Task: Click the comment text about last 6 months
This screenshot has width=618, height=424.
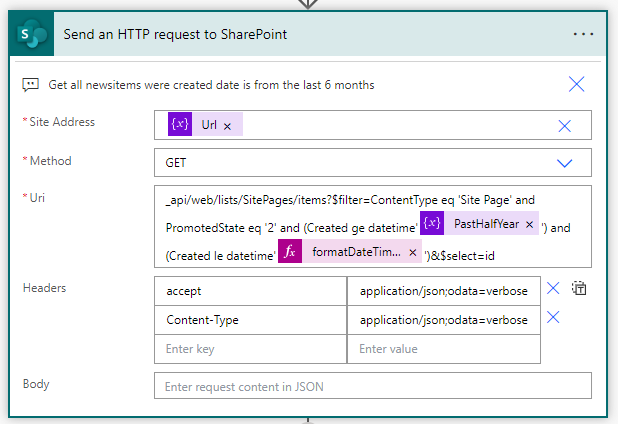Action: 211,85
